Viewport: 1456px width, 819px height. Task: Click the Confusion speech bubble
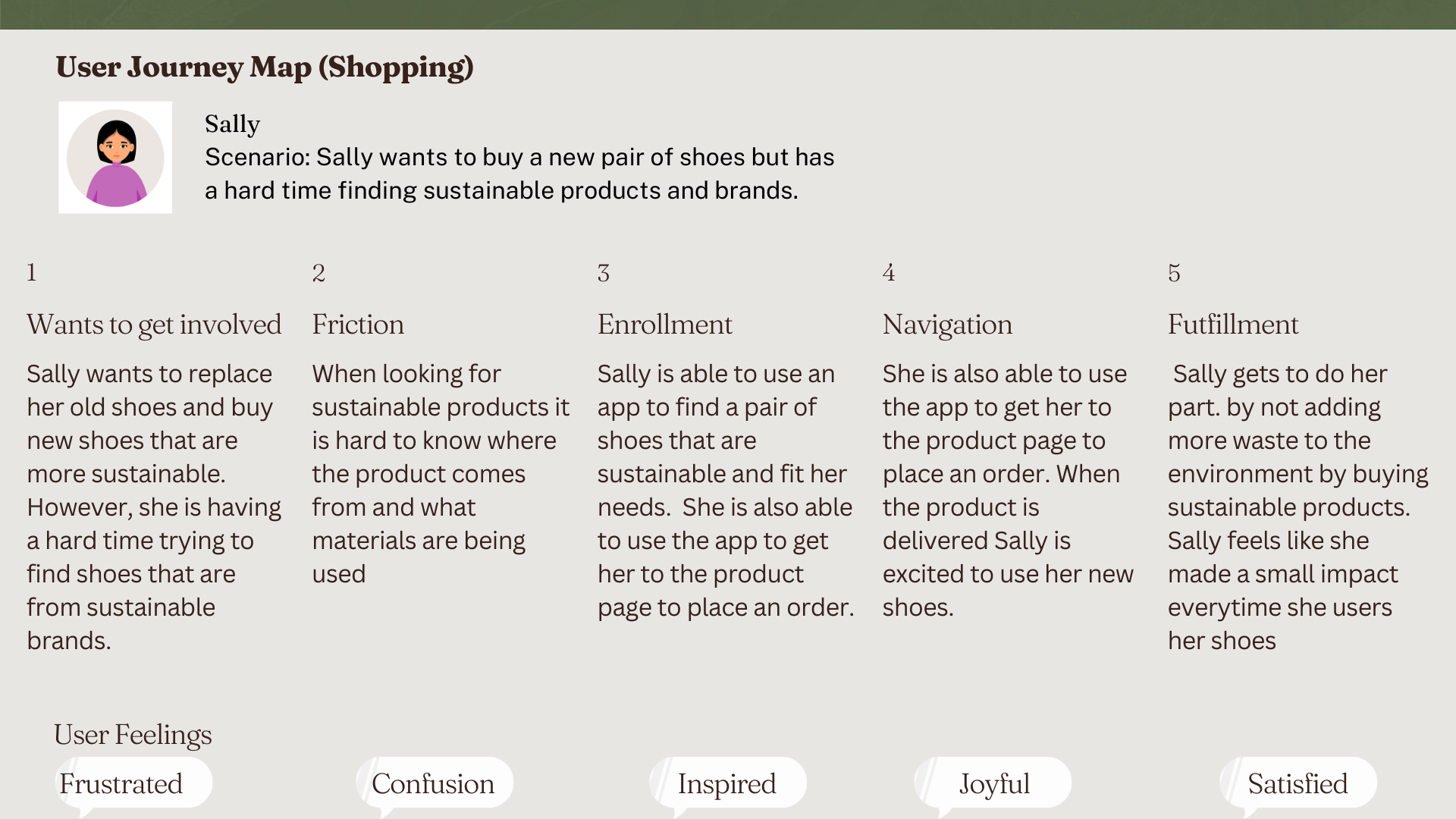434,784
